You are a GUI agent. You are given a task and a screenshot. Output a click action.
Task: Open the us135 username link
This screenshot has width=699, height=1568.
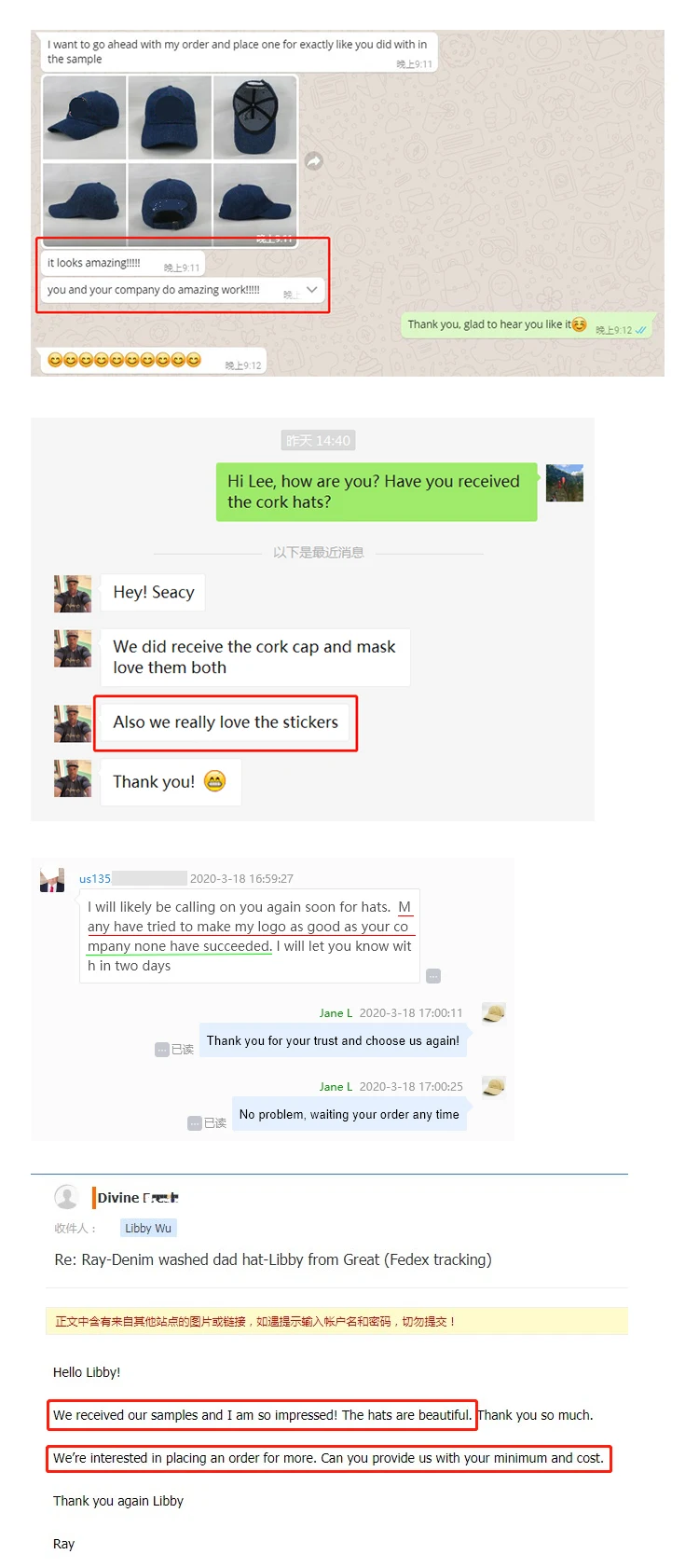(95, 878)
